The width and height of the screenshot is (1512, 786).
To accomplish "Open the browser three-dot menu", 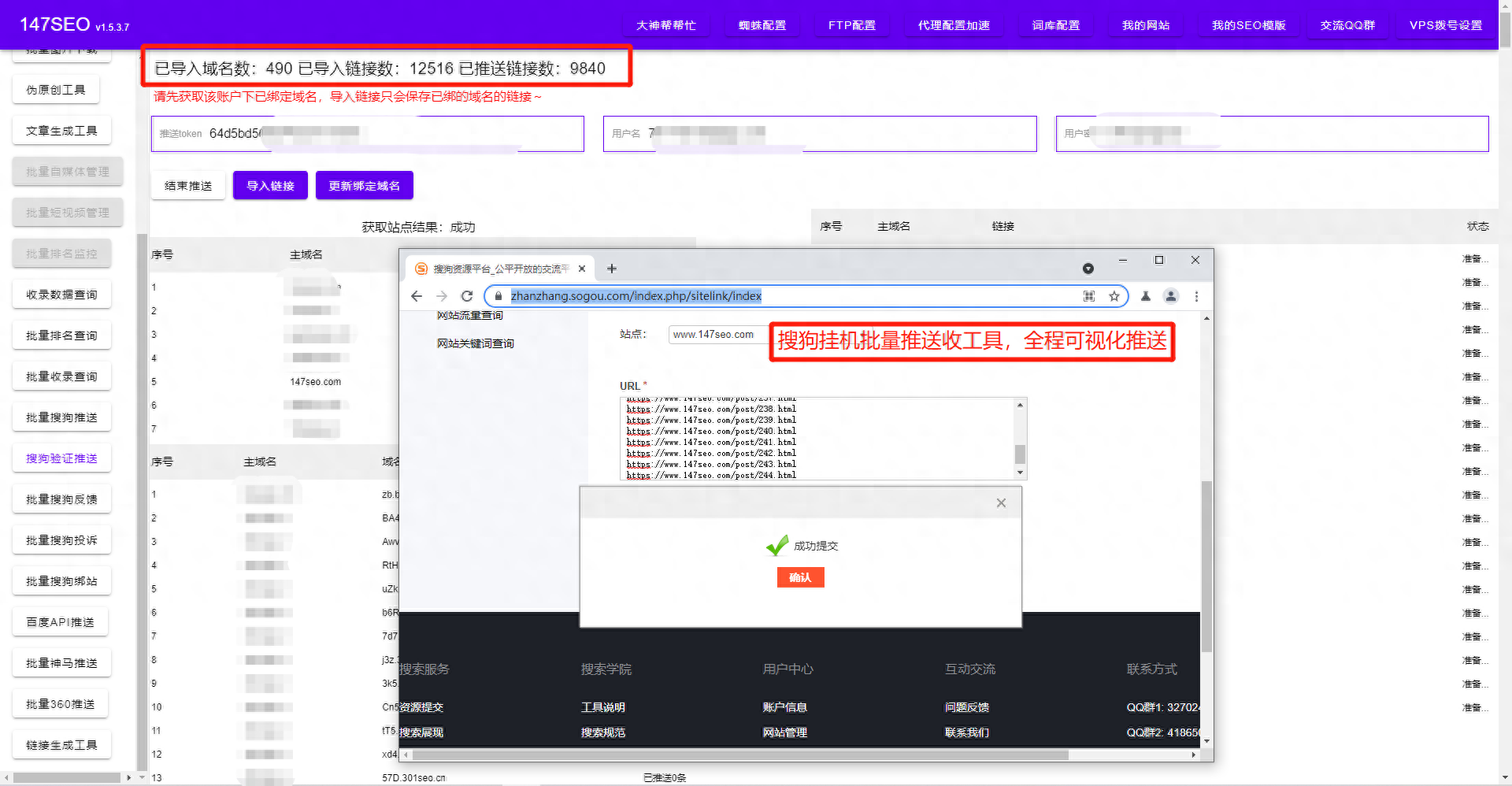I will (x=1196, y=296).
